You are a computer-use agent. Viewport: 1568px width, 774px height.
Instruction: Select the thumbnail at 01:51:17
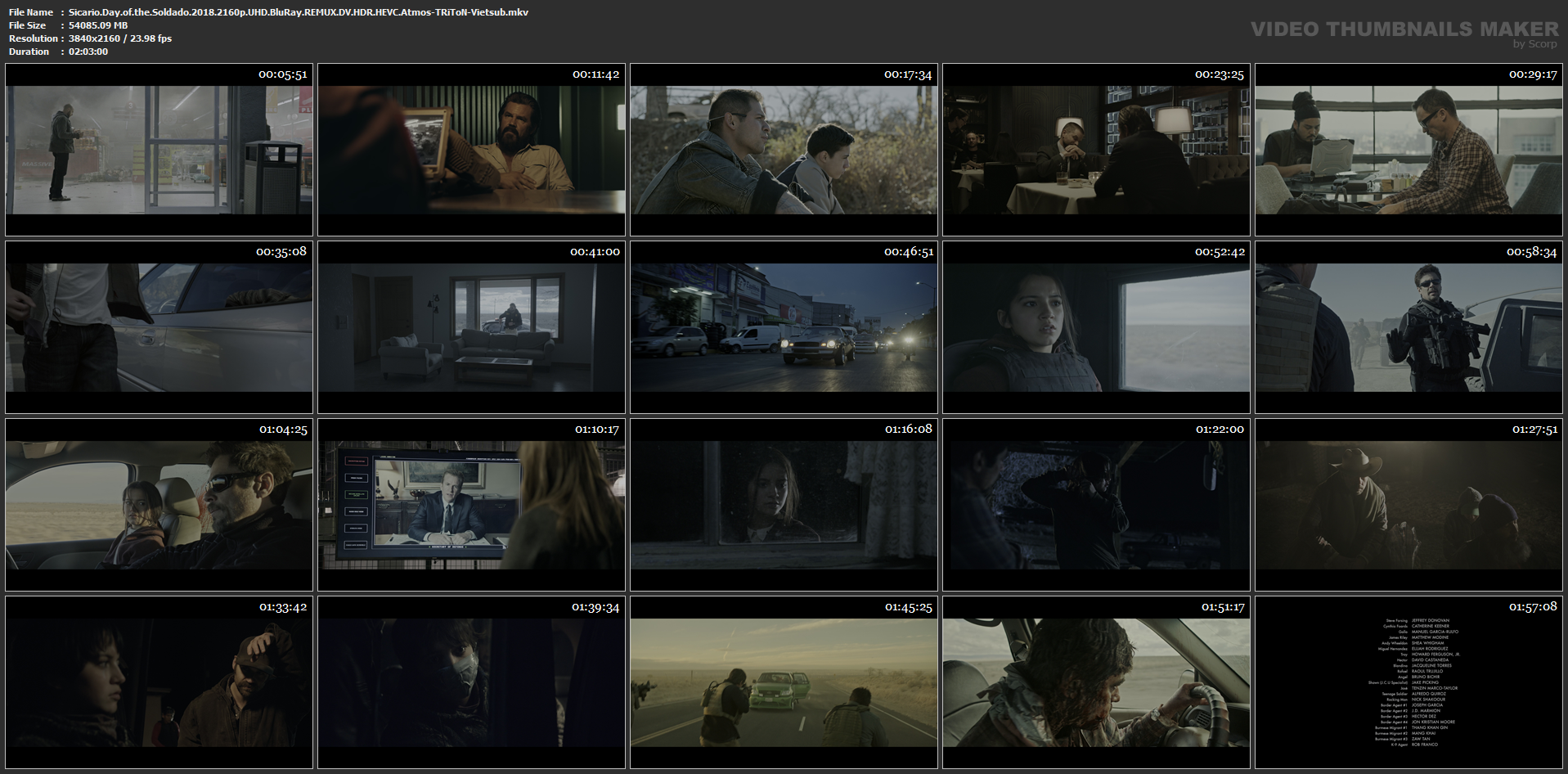pos(1096,682)
